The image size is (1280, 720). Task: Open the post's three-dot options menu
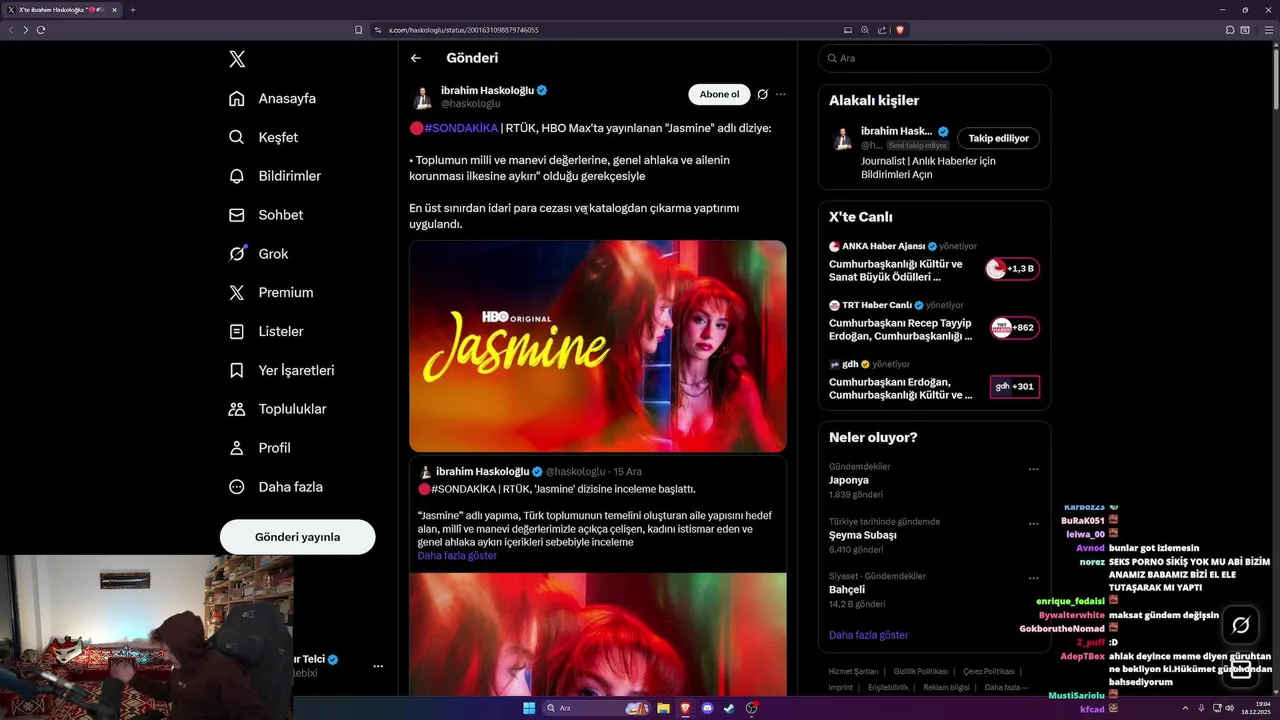click(x=781, y=94)
